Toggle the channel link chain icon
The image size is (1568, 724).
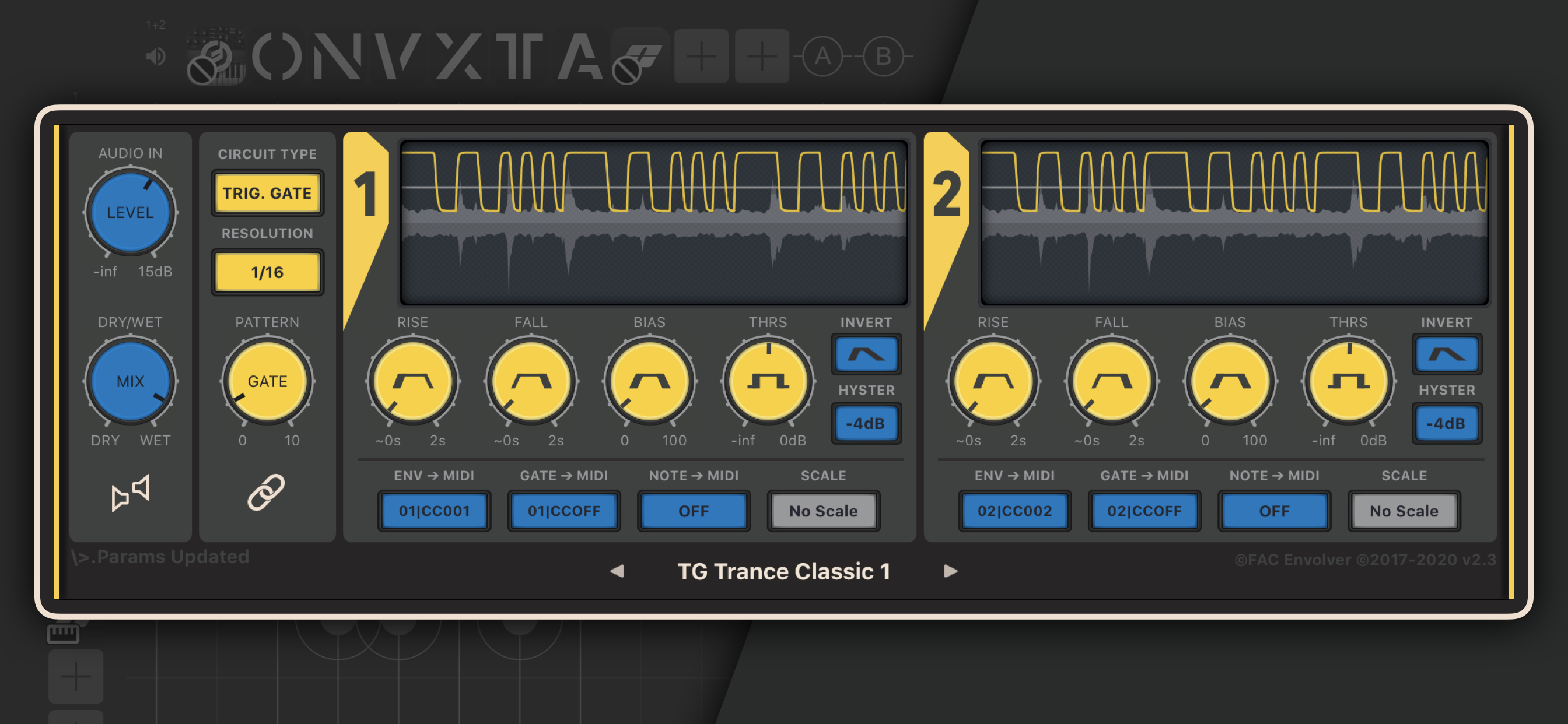(267, 492)
